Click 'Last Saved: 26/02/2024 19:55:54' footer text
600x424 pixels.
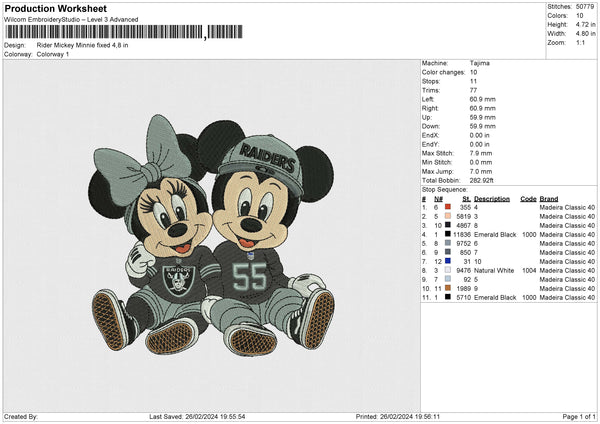point(197,416)
